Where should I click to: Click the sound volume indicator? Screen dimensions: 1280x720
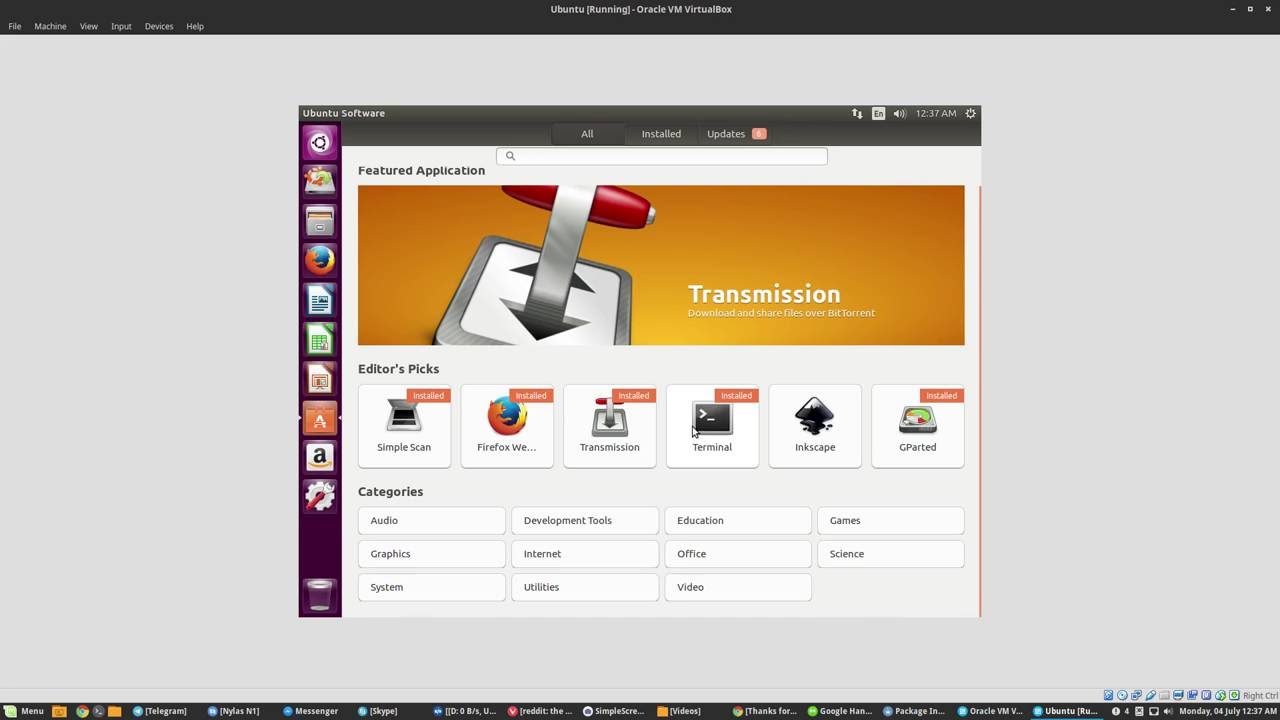point(899,113)
